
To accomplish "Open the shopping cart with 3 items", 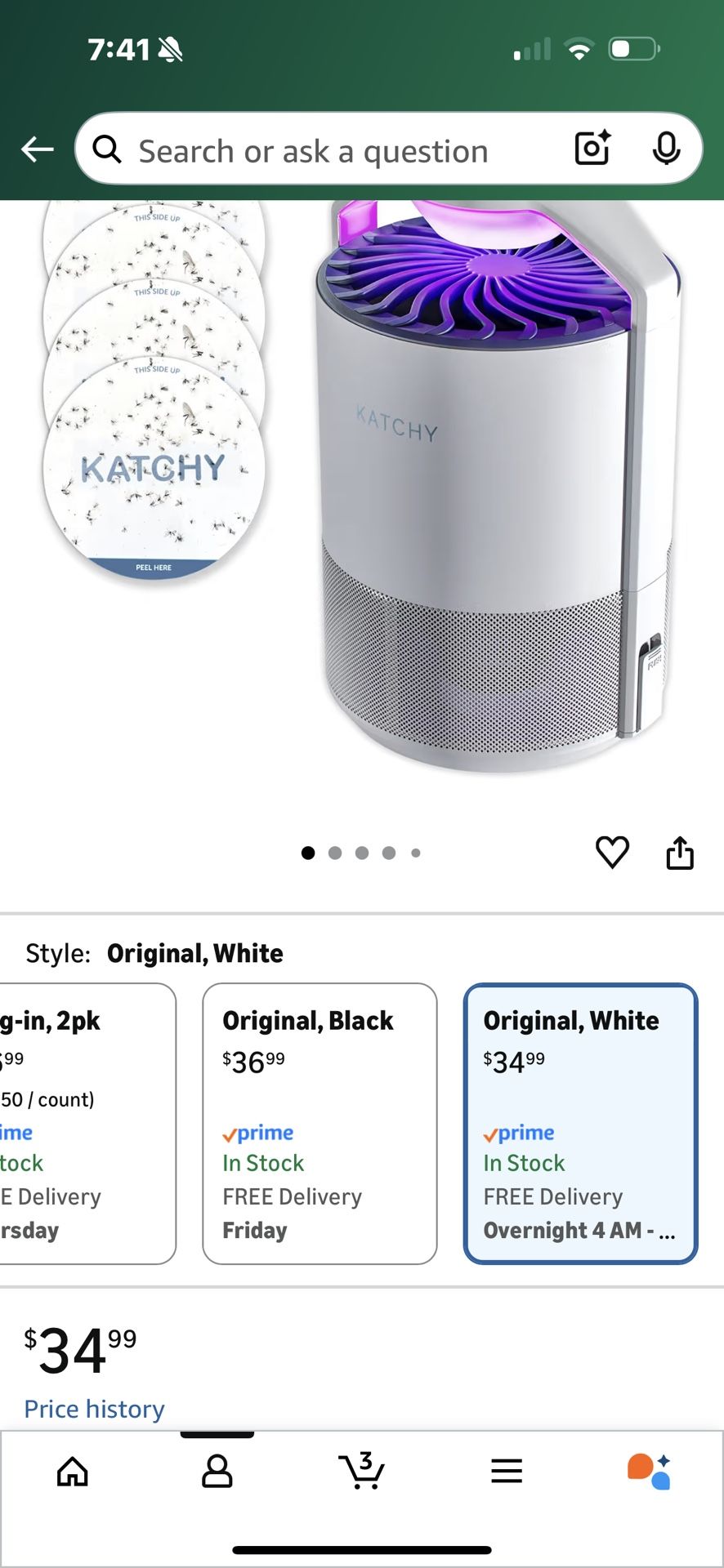I will click(x=362, y=1472).
